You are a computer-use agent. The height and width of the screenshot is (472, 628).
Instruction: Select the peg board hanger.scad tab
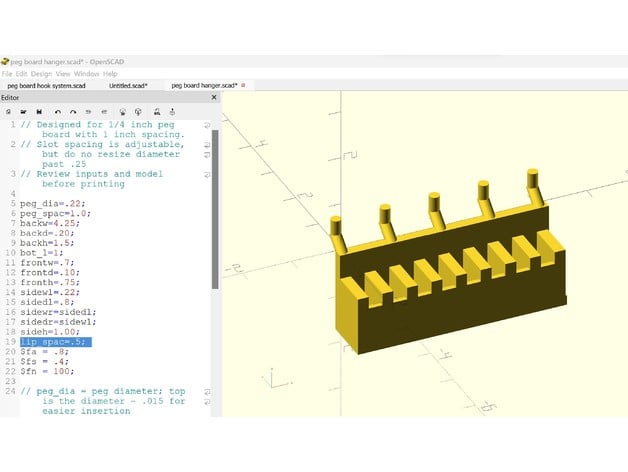[x=204, y=86]
